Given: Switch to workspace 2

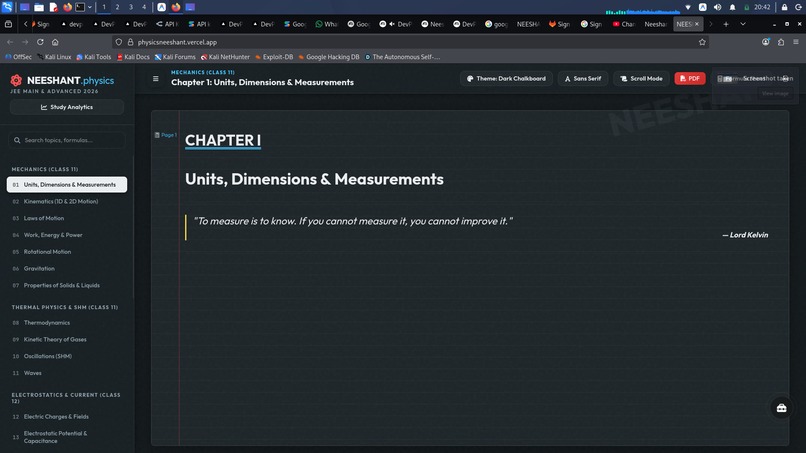Looking at the screenshot, I should click(x=117, y=7).
